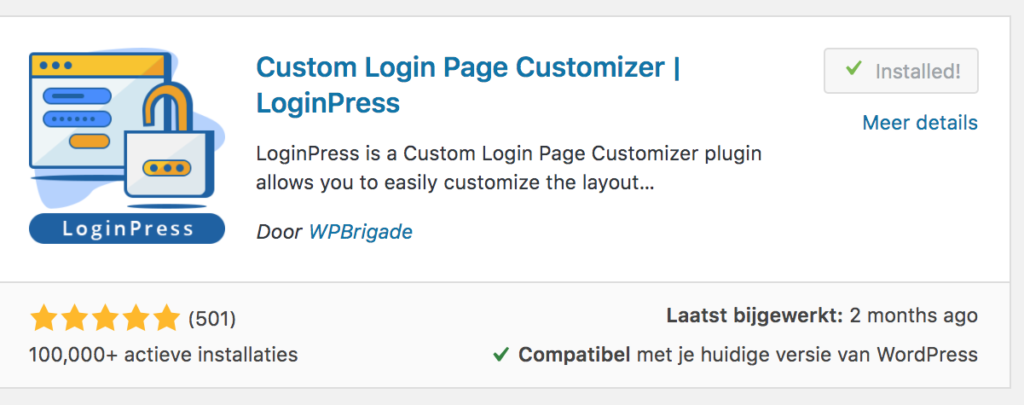Screen dimensions: 1024x405
Task: Click the browser window illustration in the plugin logo
Action: click(98, 111)
